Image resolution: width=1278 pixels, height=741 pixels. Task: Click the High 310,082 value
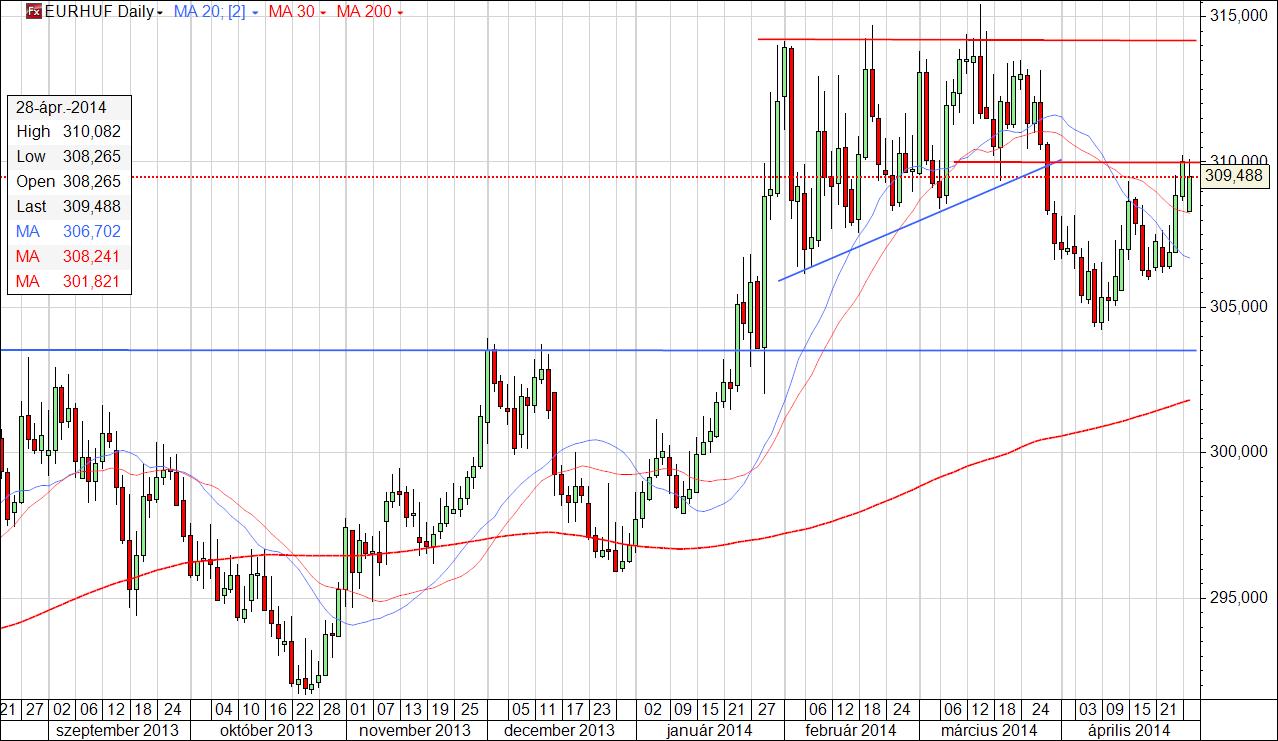[91, 131]
